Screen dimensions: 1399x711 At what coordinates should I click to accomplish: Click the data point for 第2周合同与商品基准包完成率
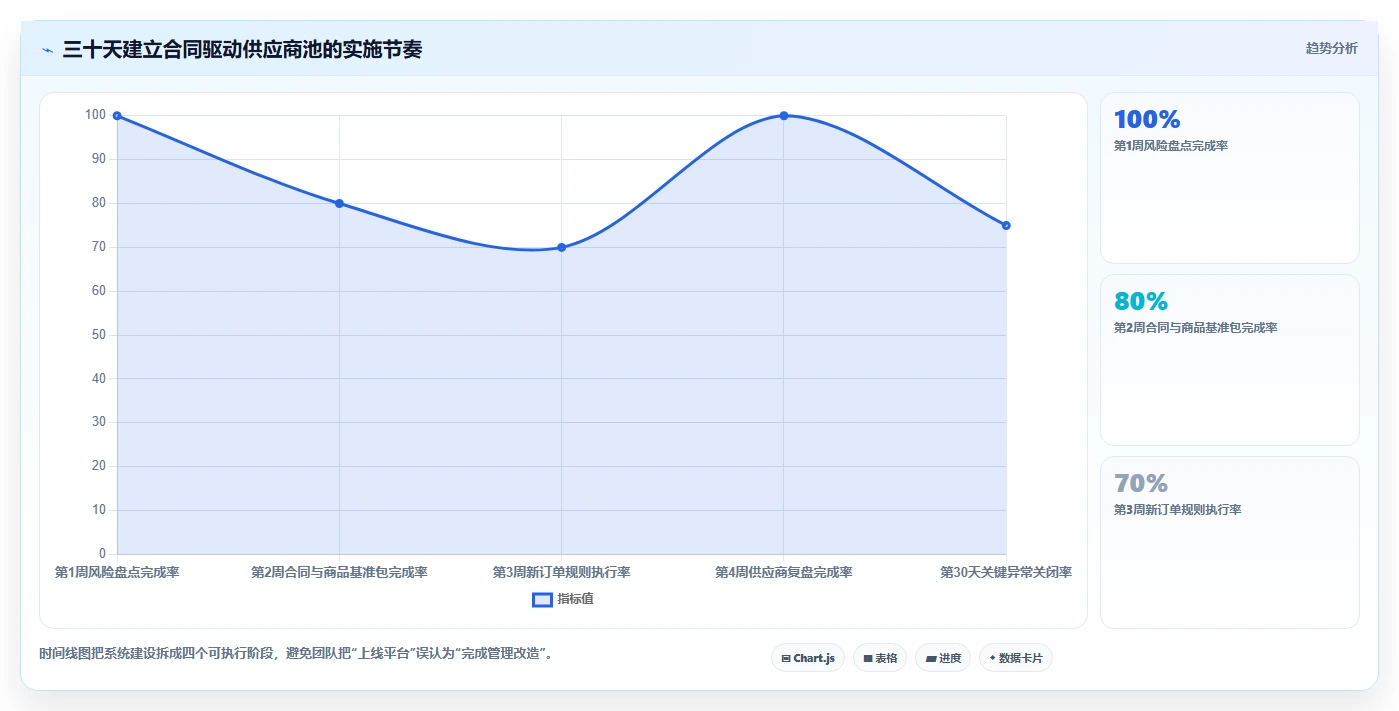(x=339, y=203)
